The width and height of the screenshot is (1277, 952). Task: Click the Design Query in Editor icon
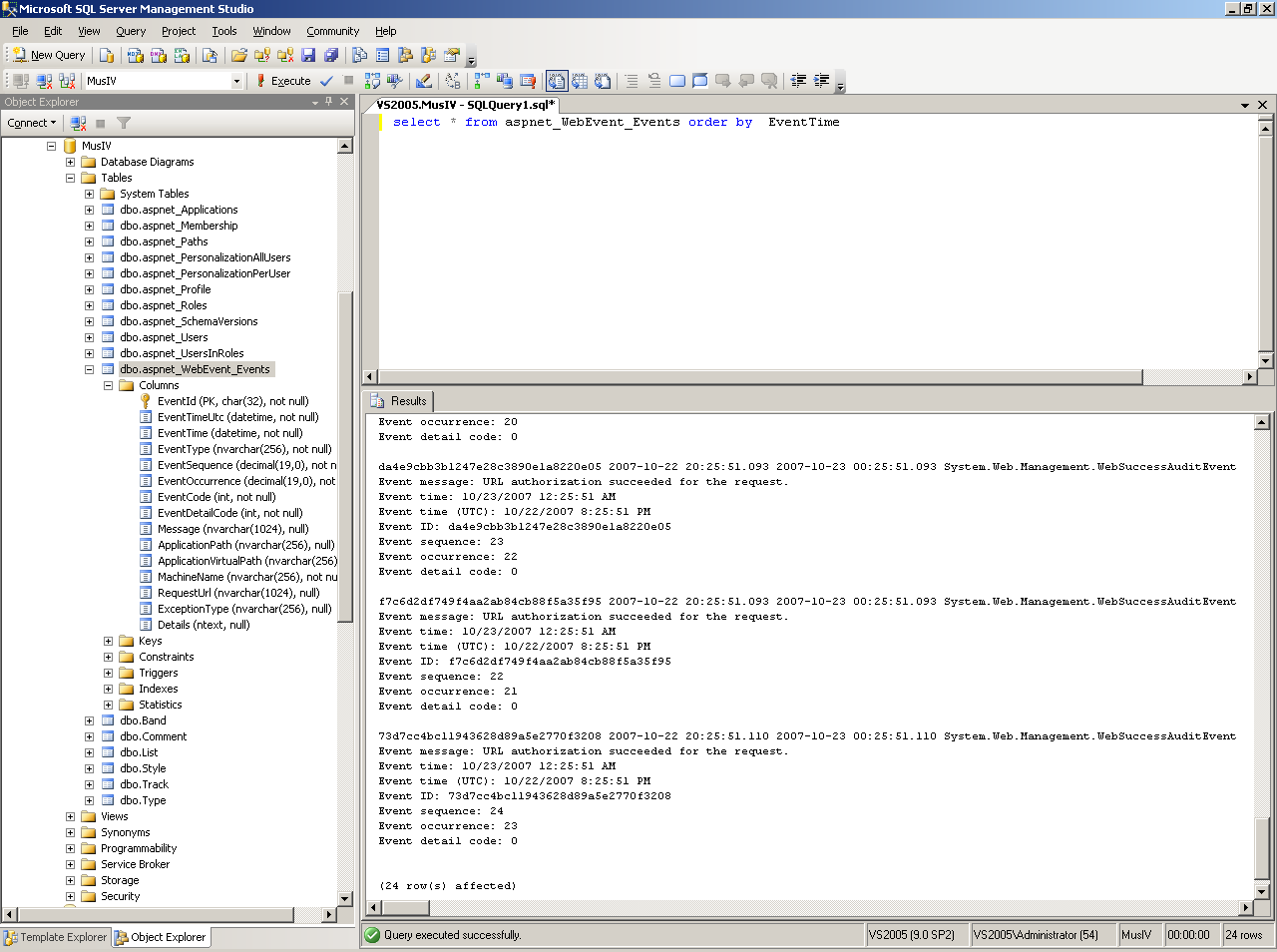click(424, 81)
